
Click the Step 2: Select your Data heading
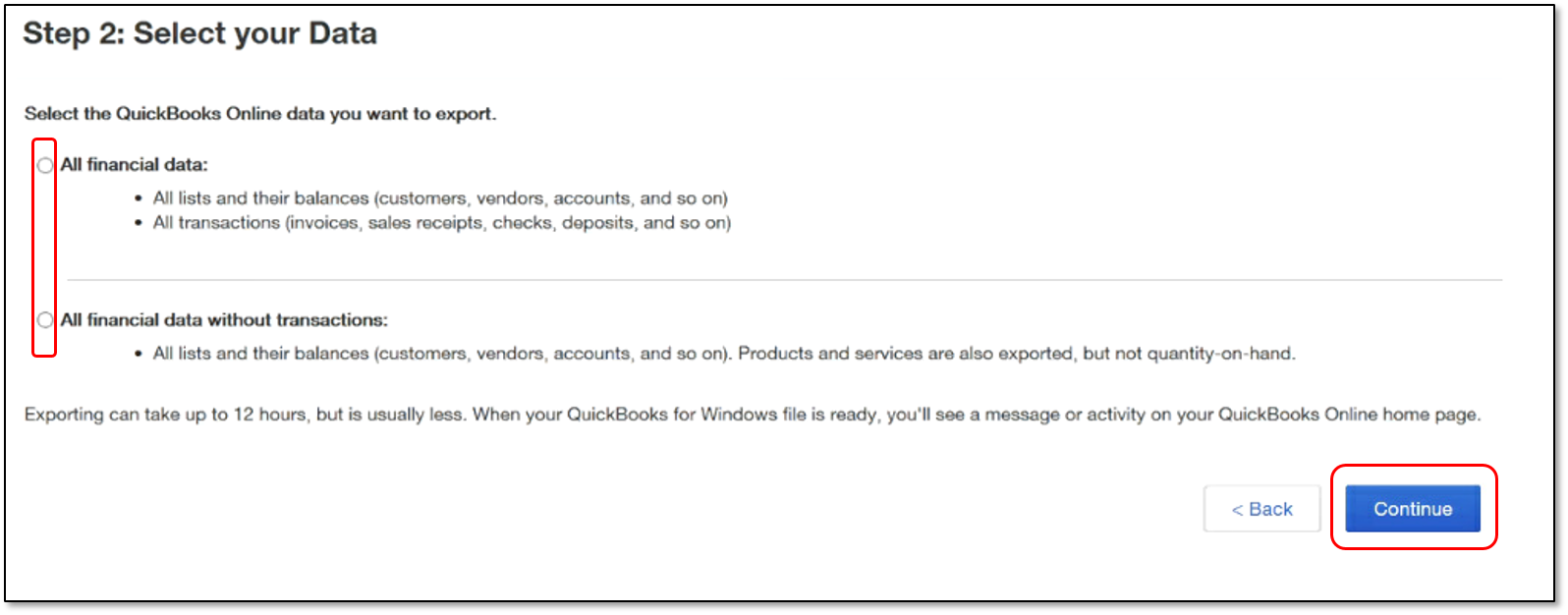coord(200,33)
